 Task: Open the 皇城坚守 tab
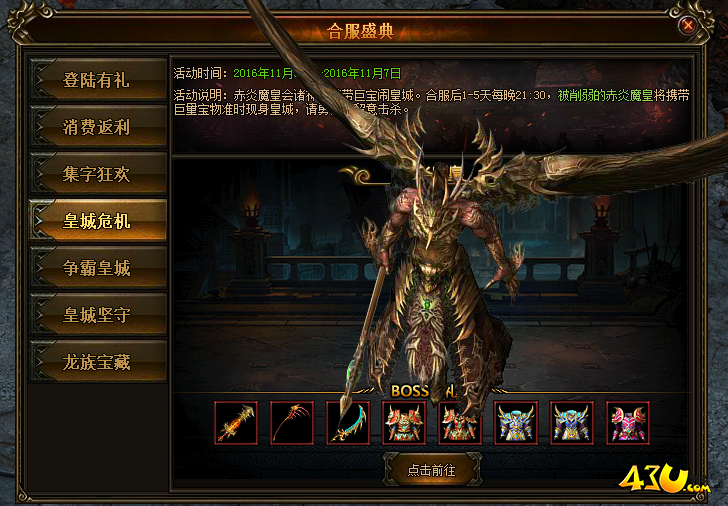point(98,314)
